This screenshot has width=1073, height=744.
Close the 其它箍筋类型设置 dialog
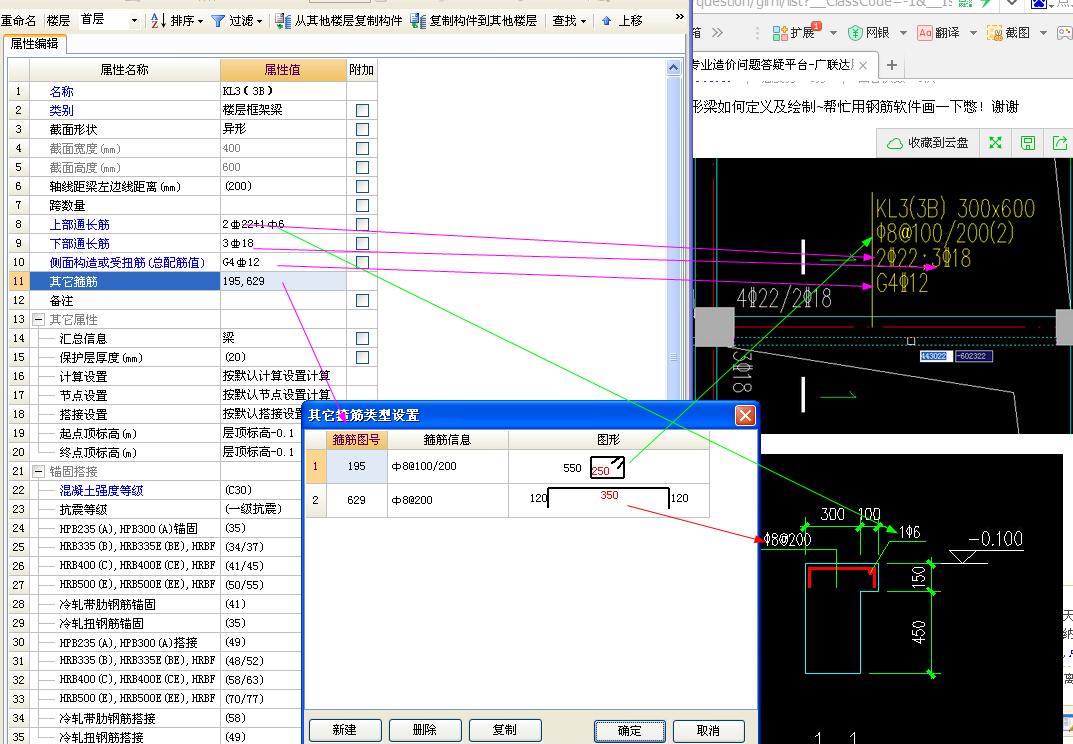[745, 415]
